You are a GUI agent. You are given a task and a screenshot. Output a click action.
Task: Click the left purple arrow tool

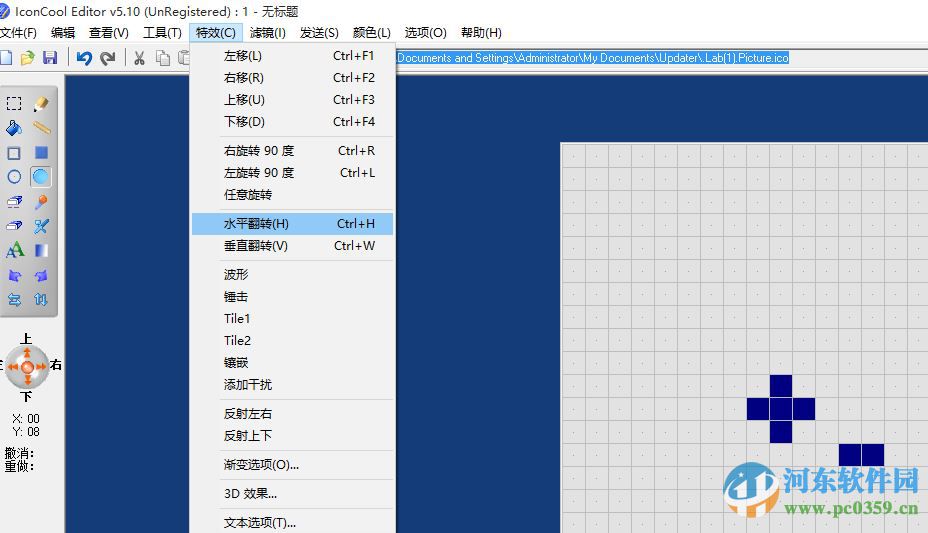(x=14, y=275)
